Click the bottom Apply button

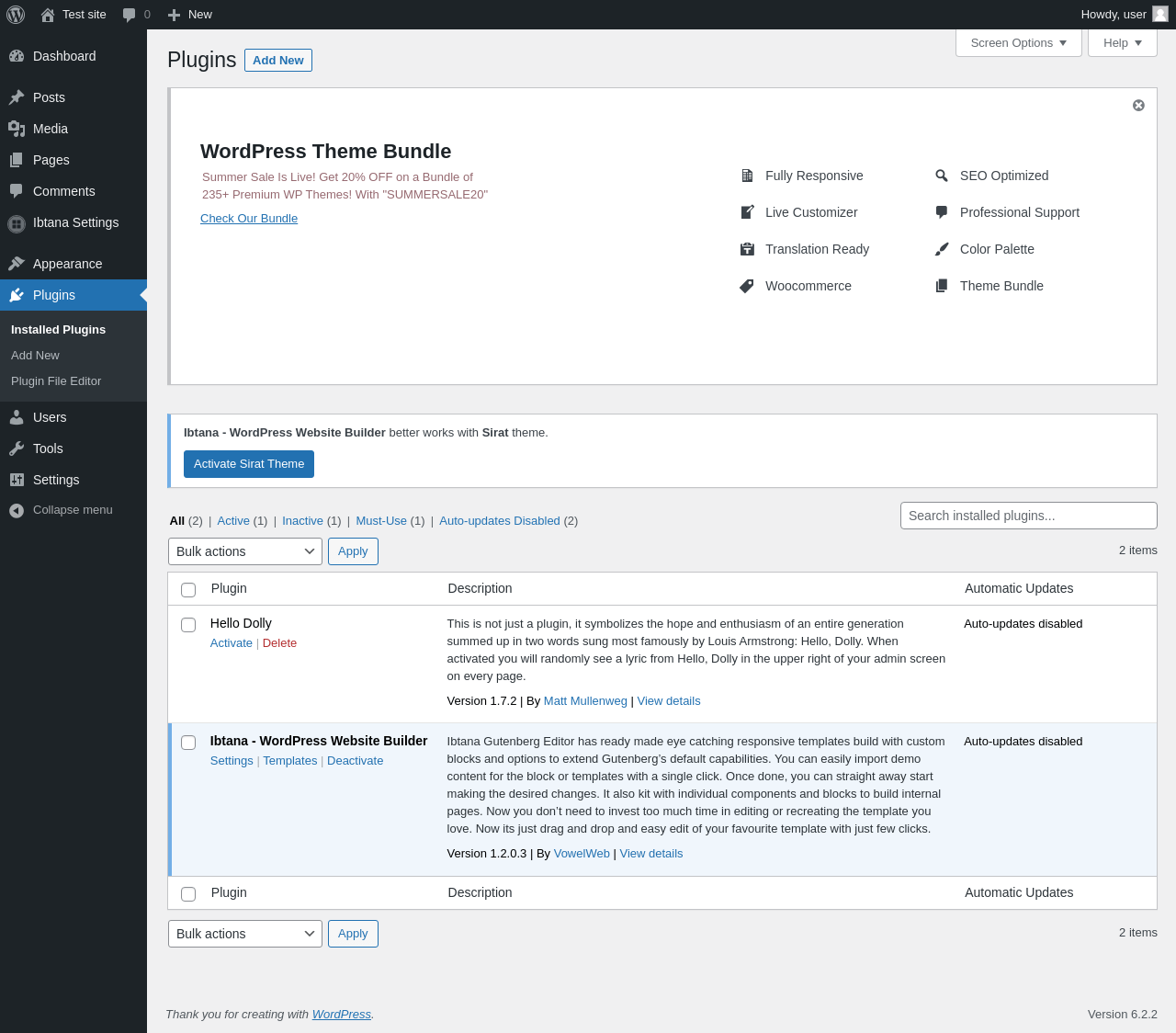[x=353, y=934]
